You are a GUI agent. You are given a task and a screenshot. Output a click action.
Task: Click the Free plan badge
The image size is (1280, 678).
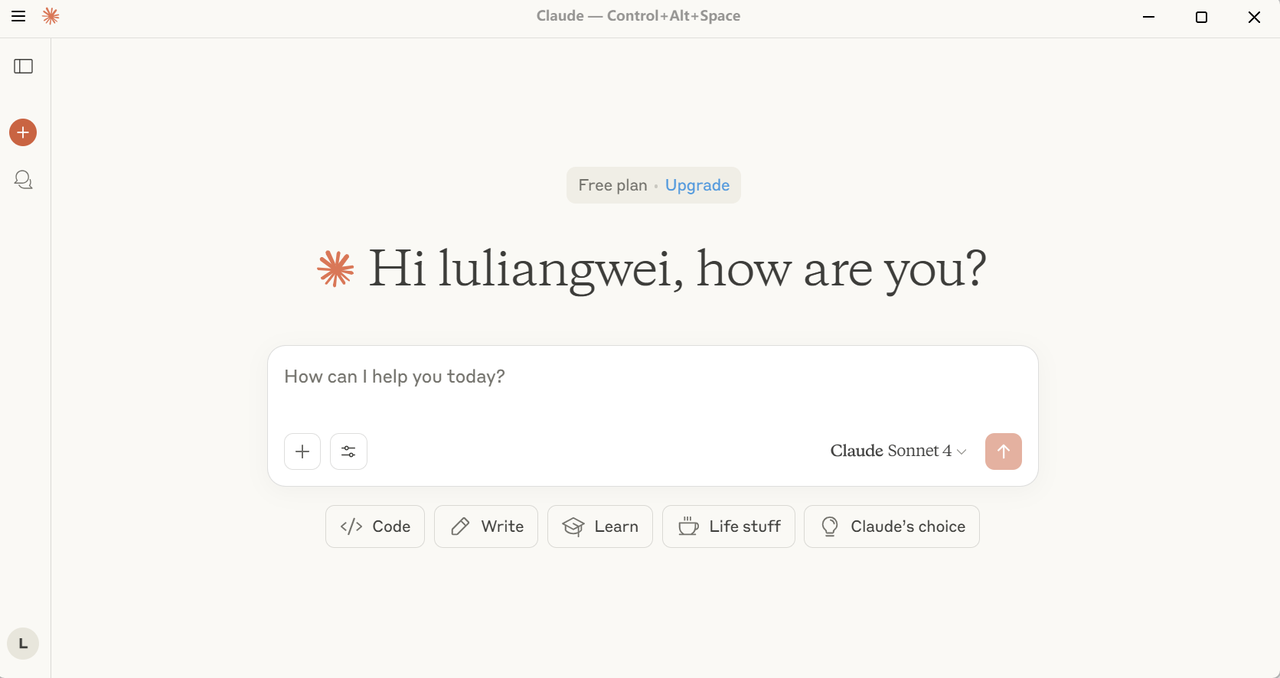[612, 185]
